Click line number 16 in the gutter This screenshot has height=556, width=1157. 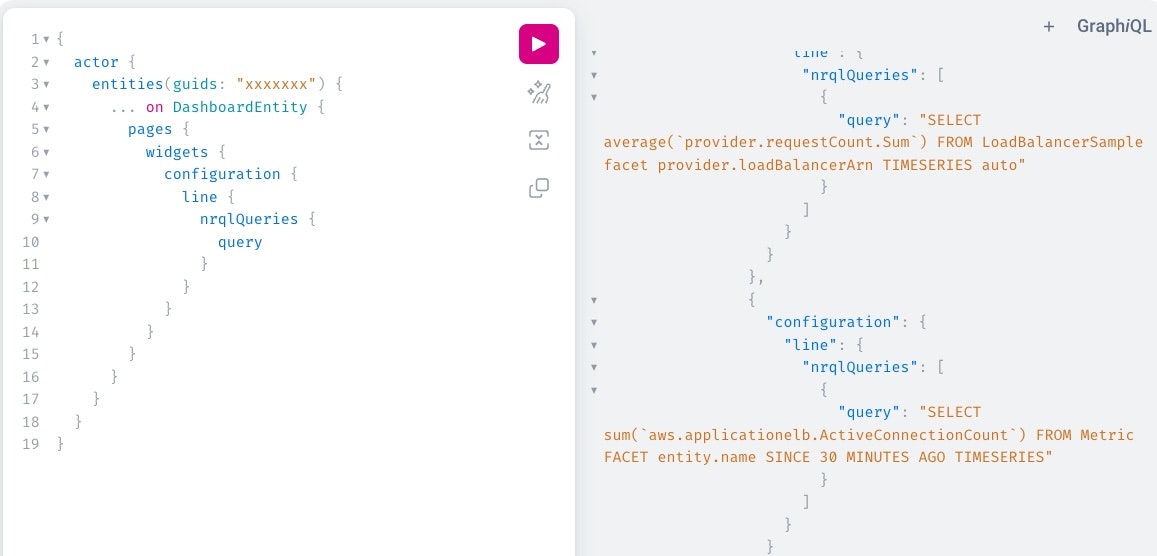click(x=31, y=377)
